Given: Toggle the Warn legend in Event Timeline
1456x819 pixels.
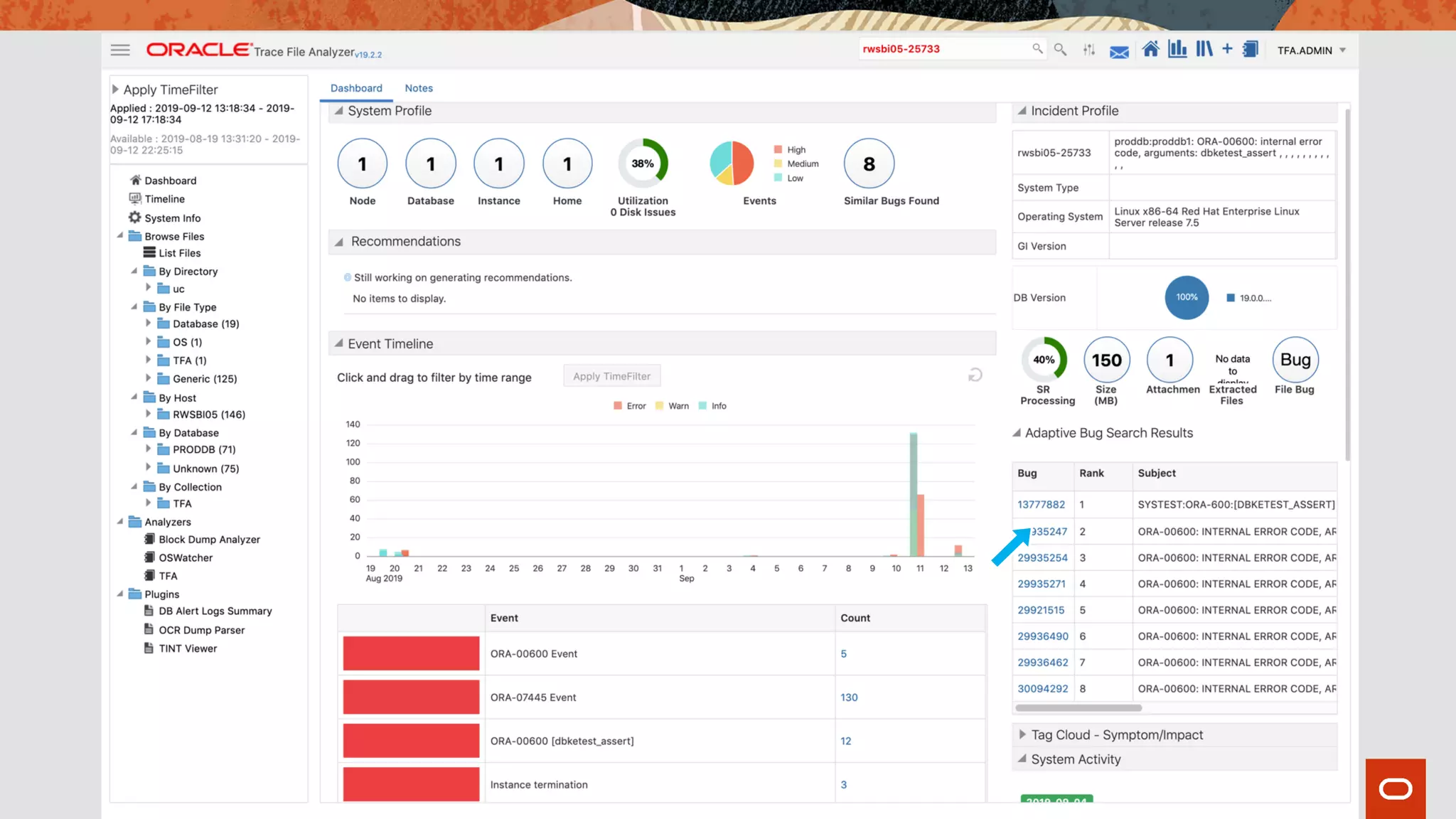Looking at the screenshot, I should tap(672, 406).
